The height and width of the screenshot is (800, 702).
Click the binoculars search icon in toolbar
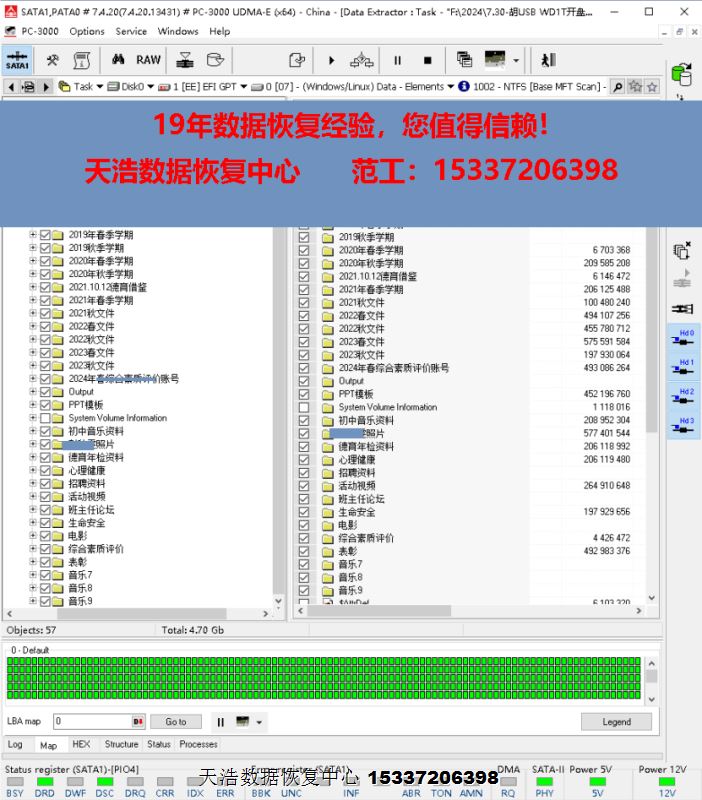point(117,60)
